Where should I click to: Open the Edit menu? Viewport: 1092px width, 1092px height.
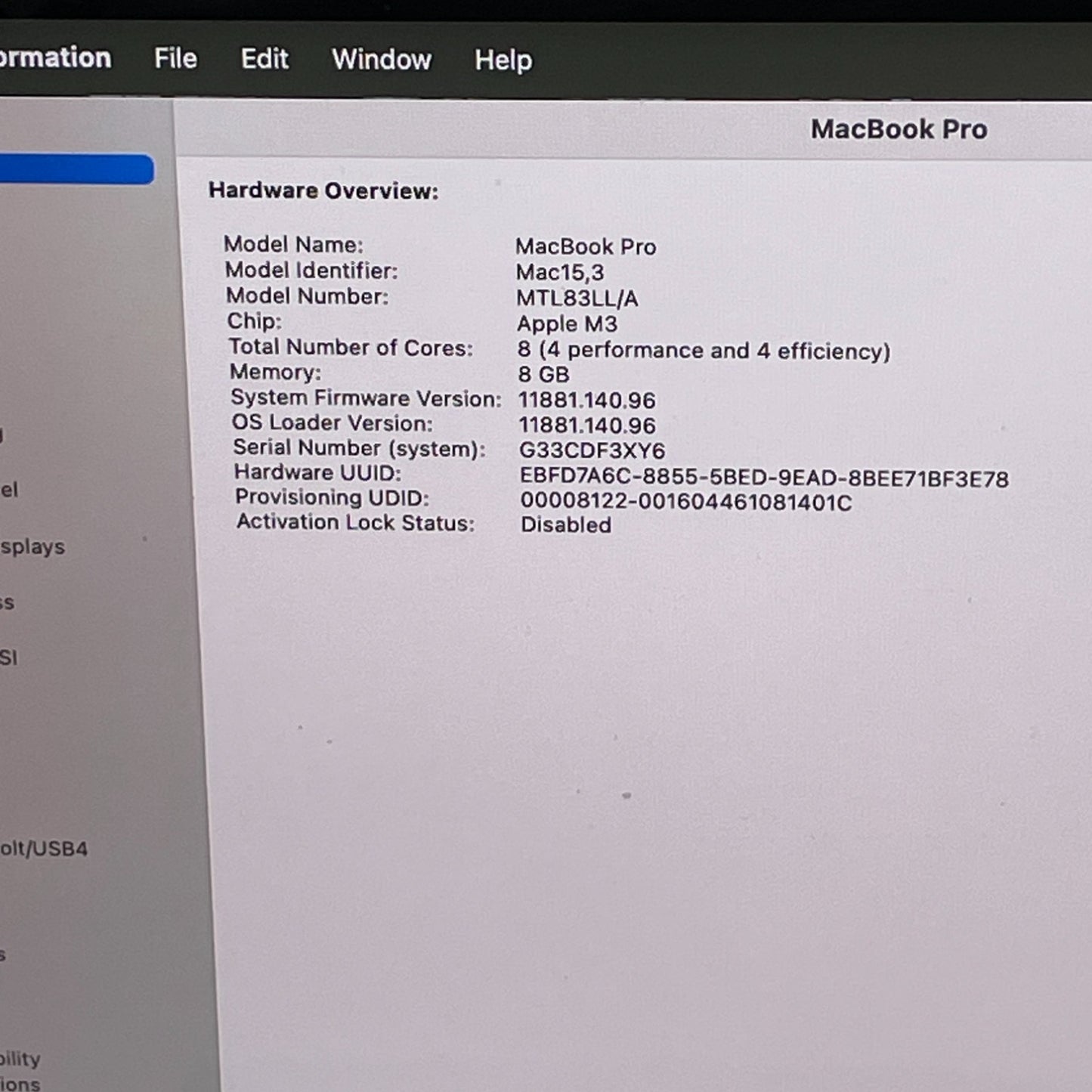(x=264, y=58)
